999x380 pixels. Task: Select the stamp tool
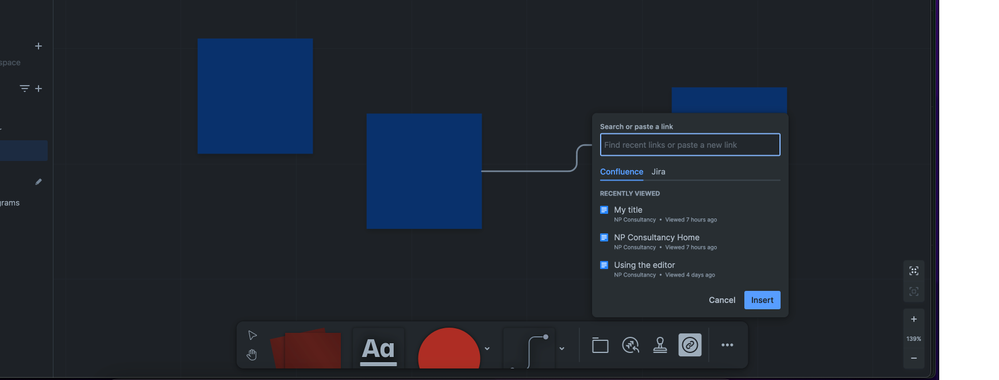pyautogui.click(x=660, y=345)
